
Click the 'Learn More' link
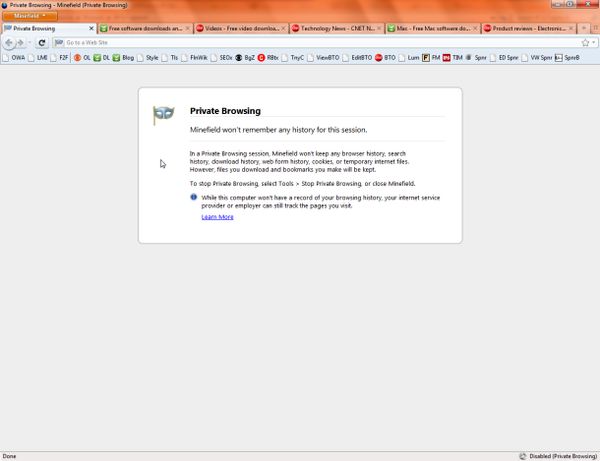(x=217, y=217)
